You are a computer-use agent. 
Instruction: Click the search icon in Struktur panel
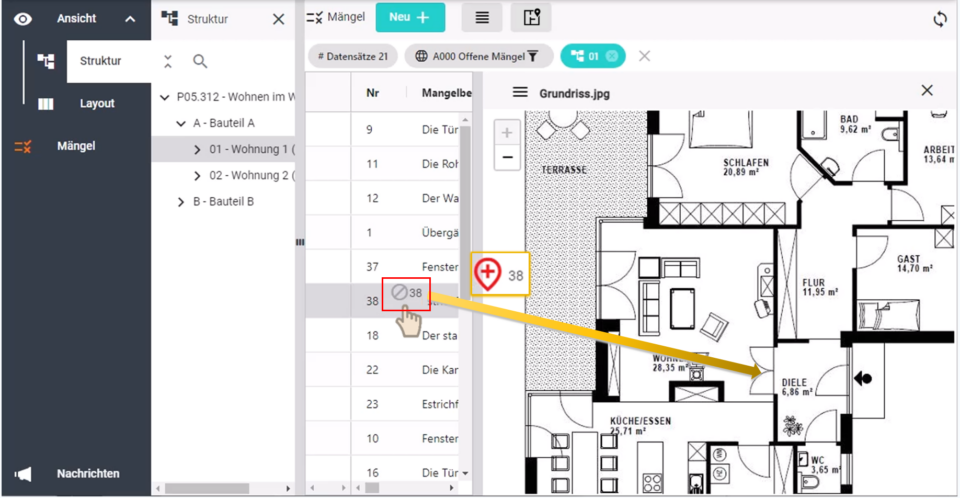click(x=200, y=62)
